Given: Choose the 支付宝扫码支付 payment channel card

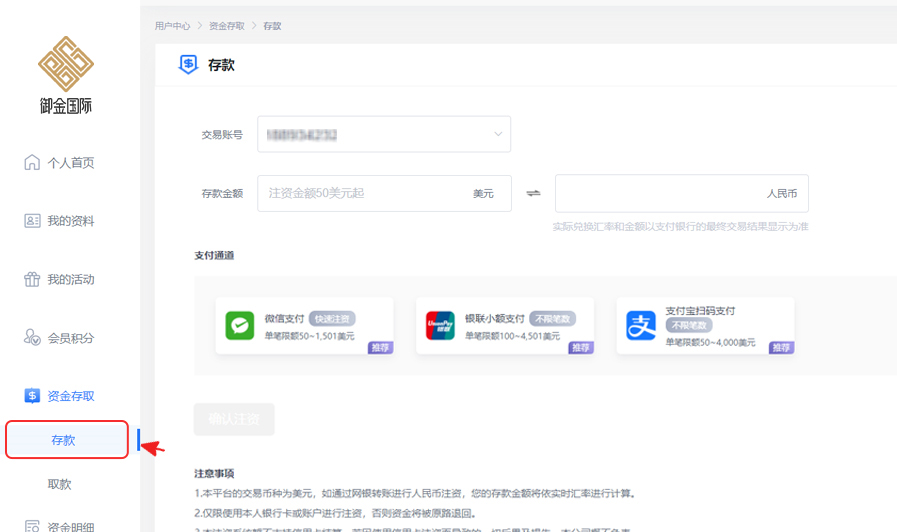Looking at the screenshot, I should pos(705,326).
